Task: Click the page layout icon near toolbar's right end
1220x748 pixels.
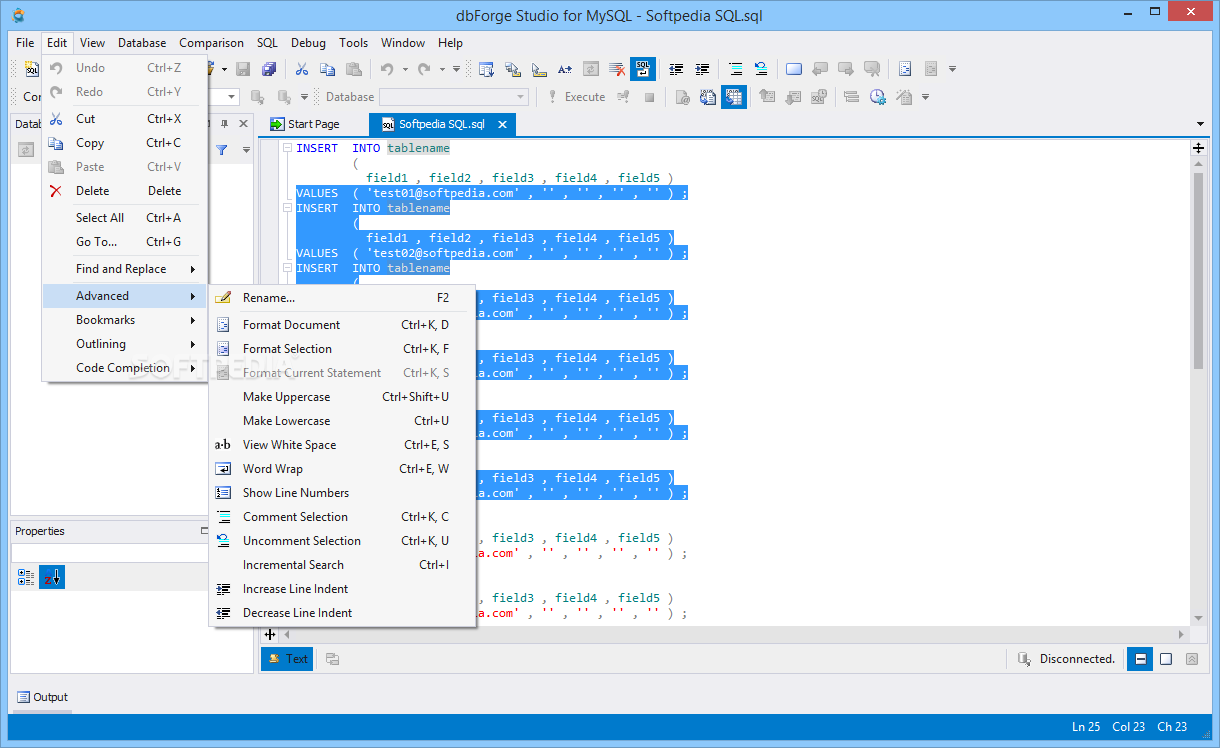Action: (x=904, y=69)
